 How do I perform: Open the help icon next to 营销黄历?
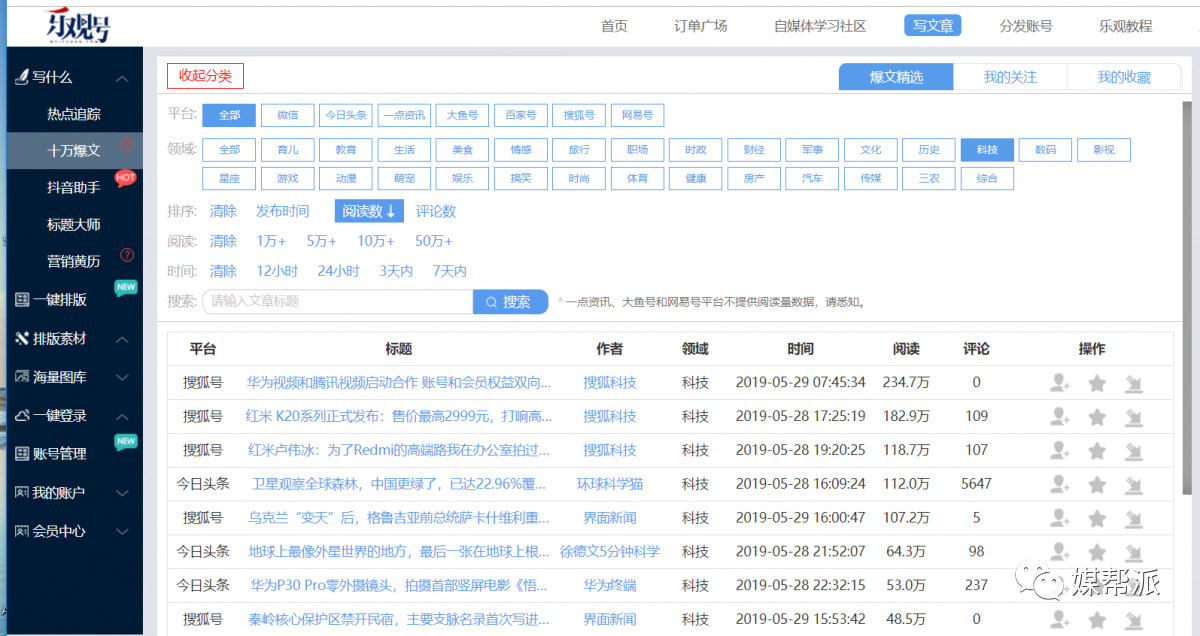(x=127, y=255)
